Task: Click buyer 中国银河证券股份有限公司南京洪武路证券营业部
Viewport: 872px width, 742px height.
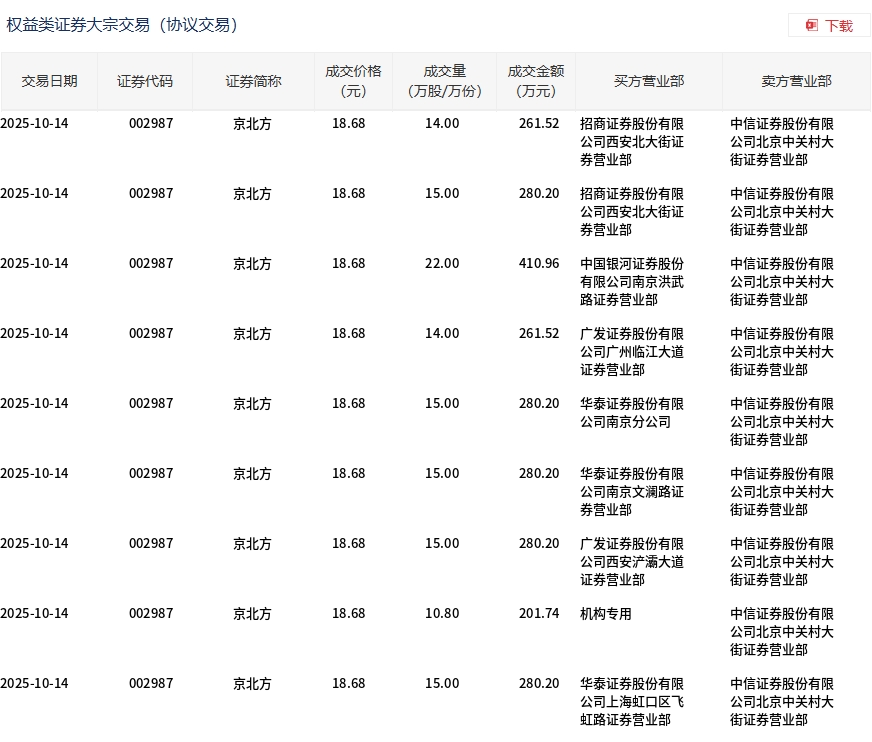Action: (x=632, y=281)
